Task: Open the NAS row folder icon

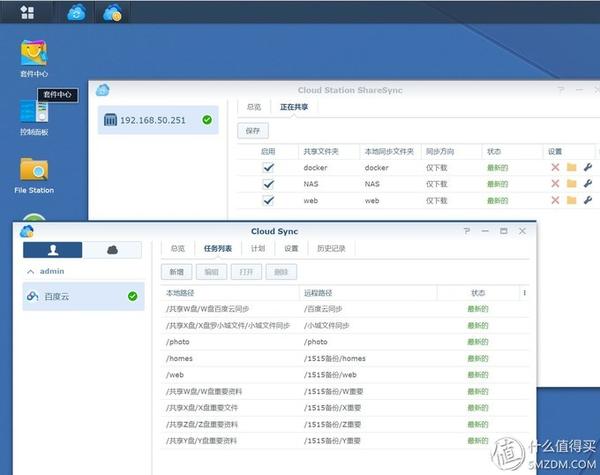Action: click(x=572, y=184)
